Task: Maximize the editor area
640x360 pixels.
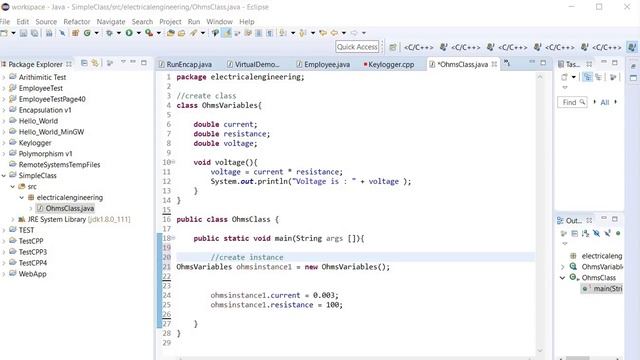Action: (x=543, y=62)
